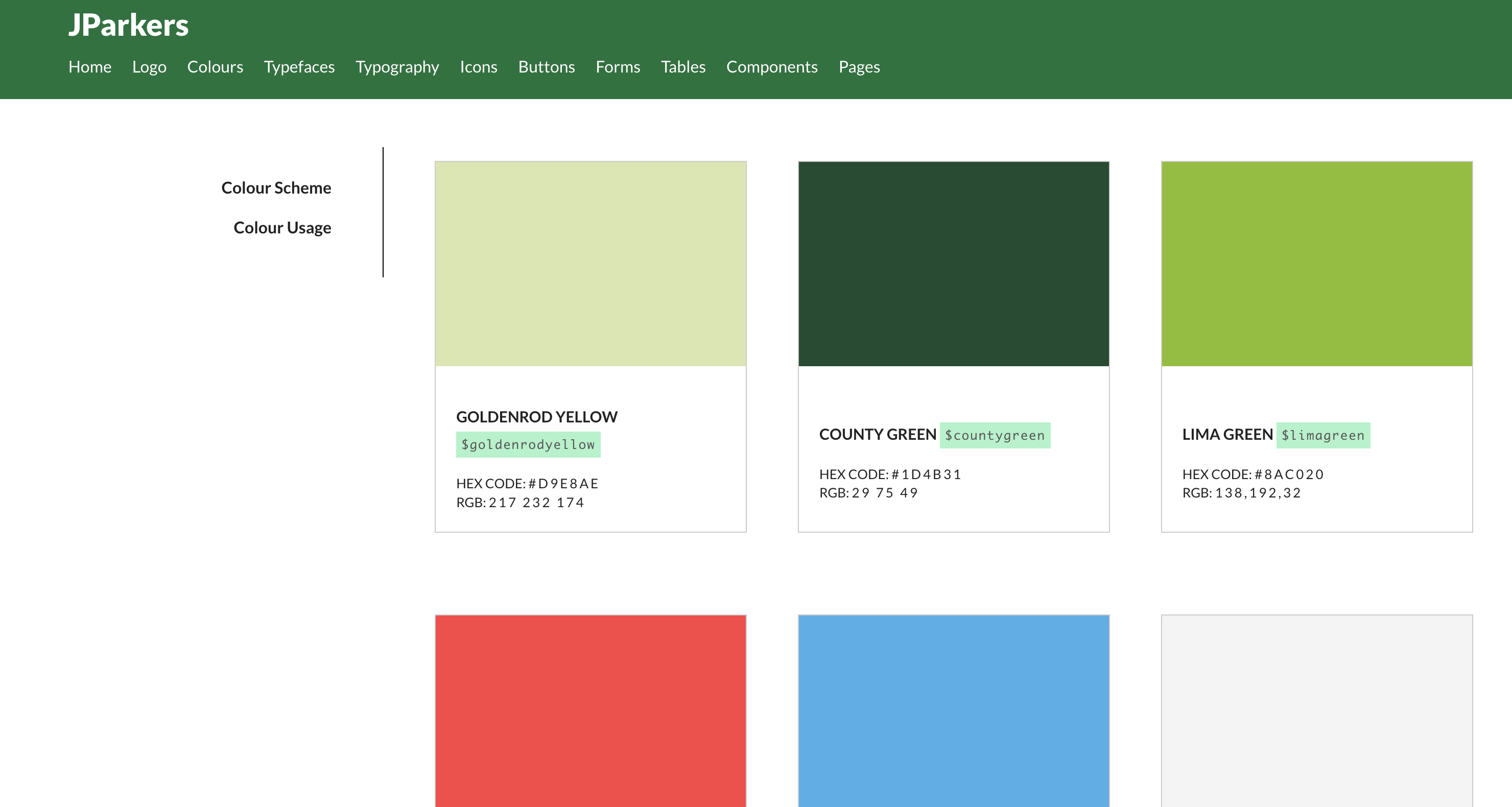Click the COUNTY GREEN heading
This screenshot has height=807, width=1512.
878,434
